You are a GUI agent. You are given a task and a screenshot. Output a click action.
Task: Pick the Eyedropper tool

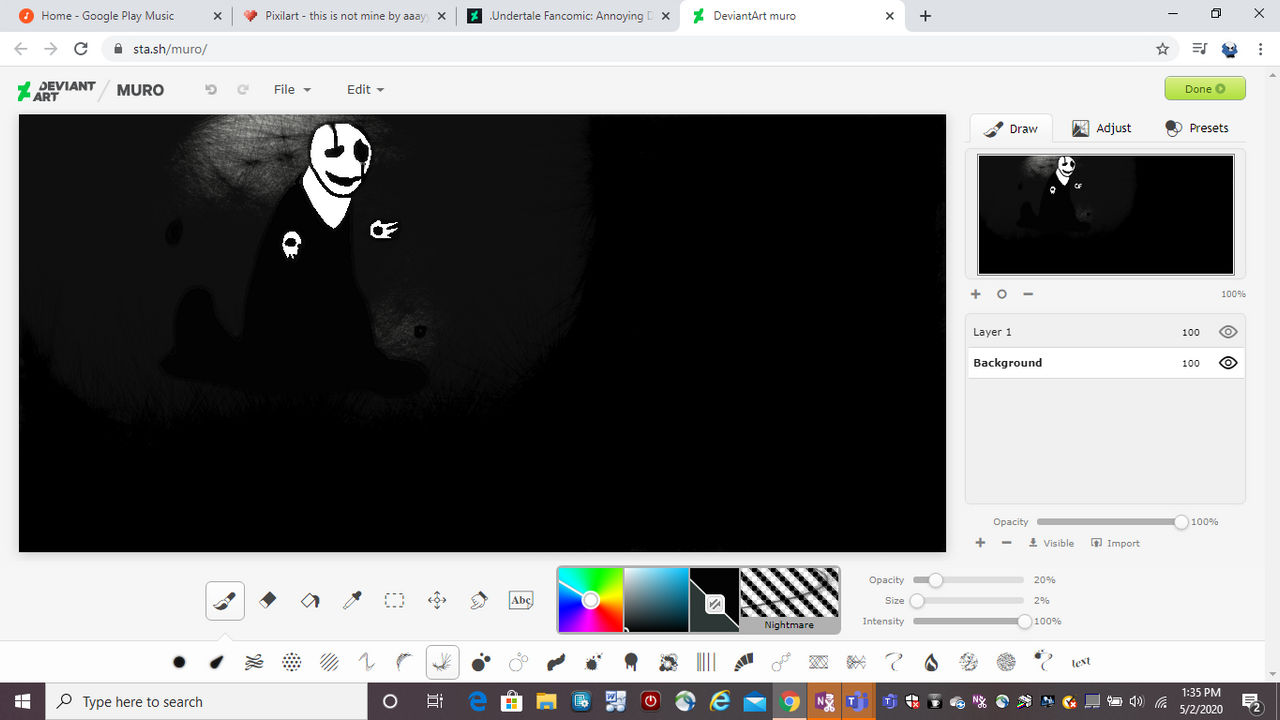[x=352, y=600]
